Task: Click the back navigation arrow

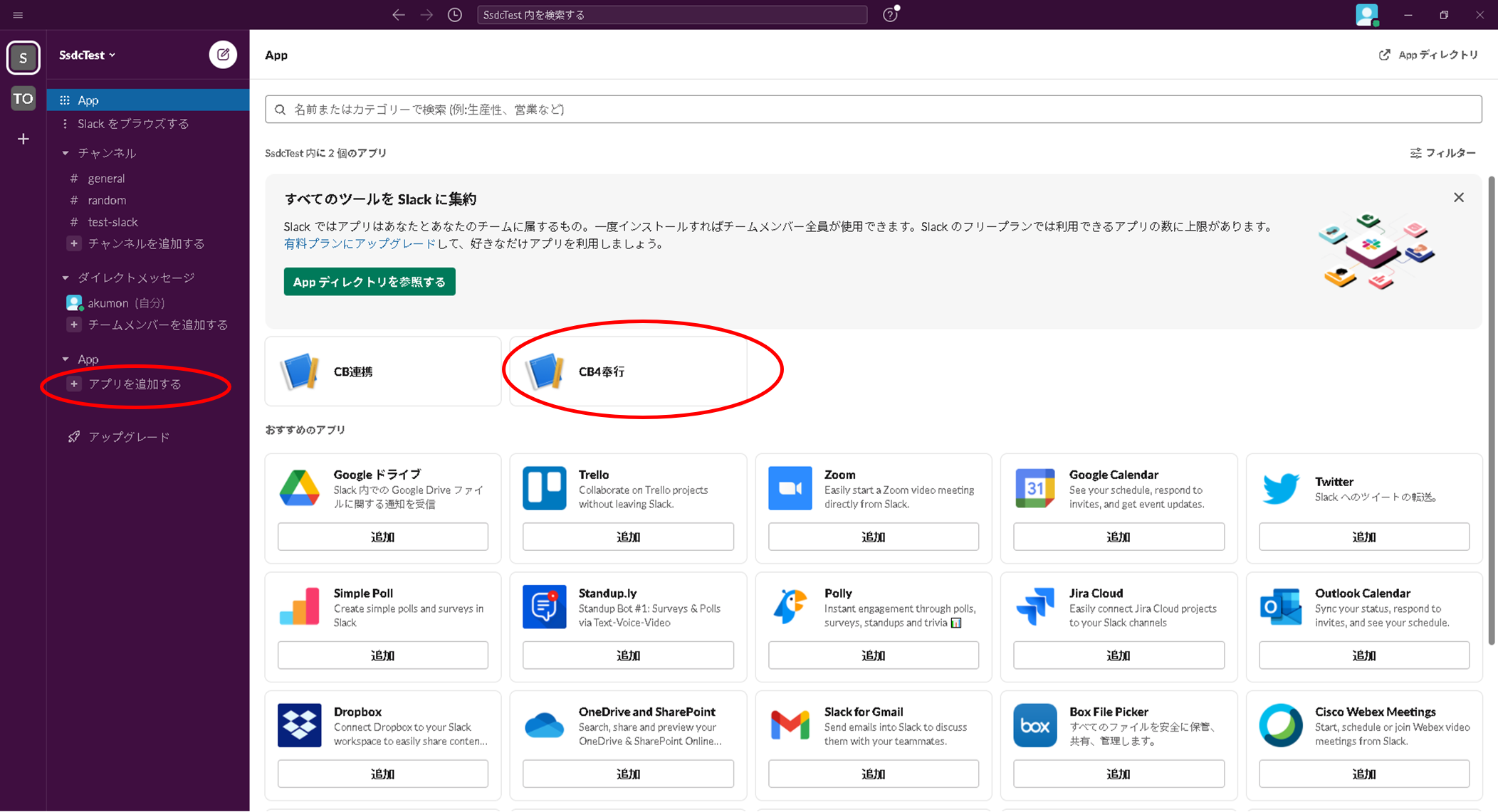Action: point(399,15)
